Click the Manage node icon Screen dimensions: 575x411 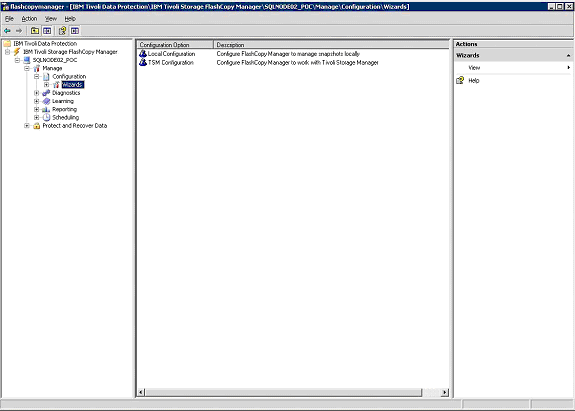(37, 68)
